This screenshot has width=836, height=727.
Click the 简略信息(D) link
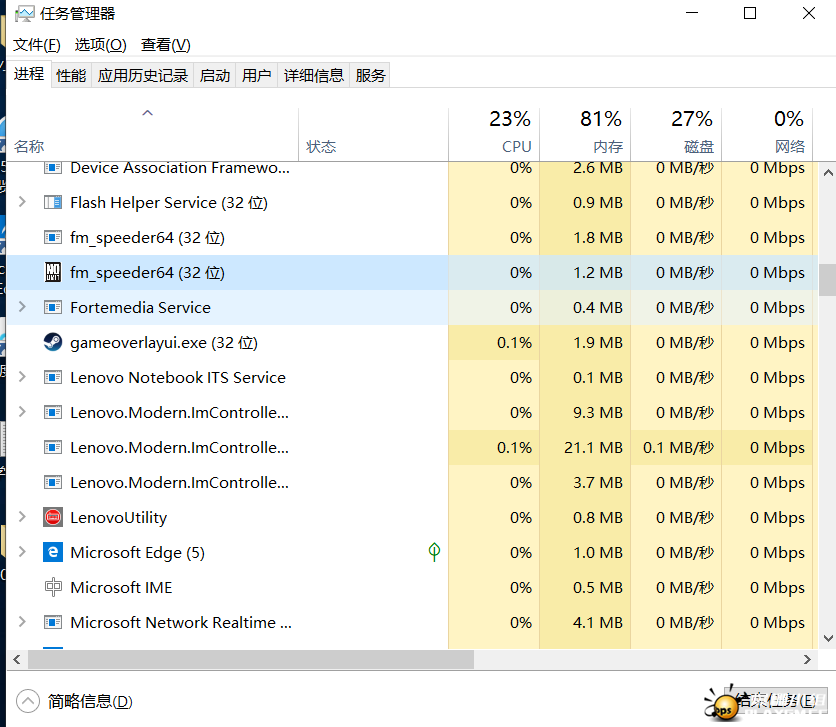pyautogui.click(x=90, y=701)
